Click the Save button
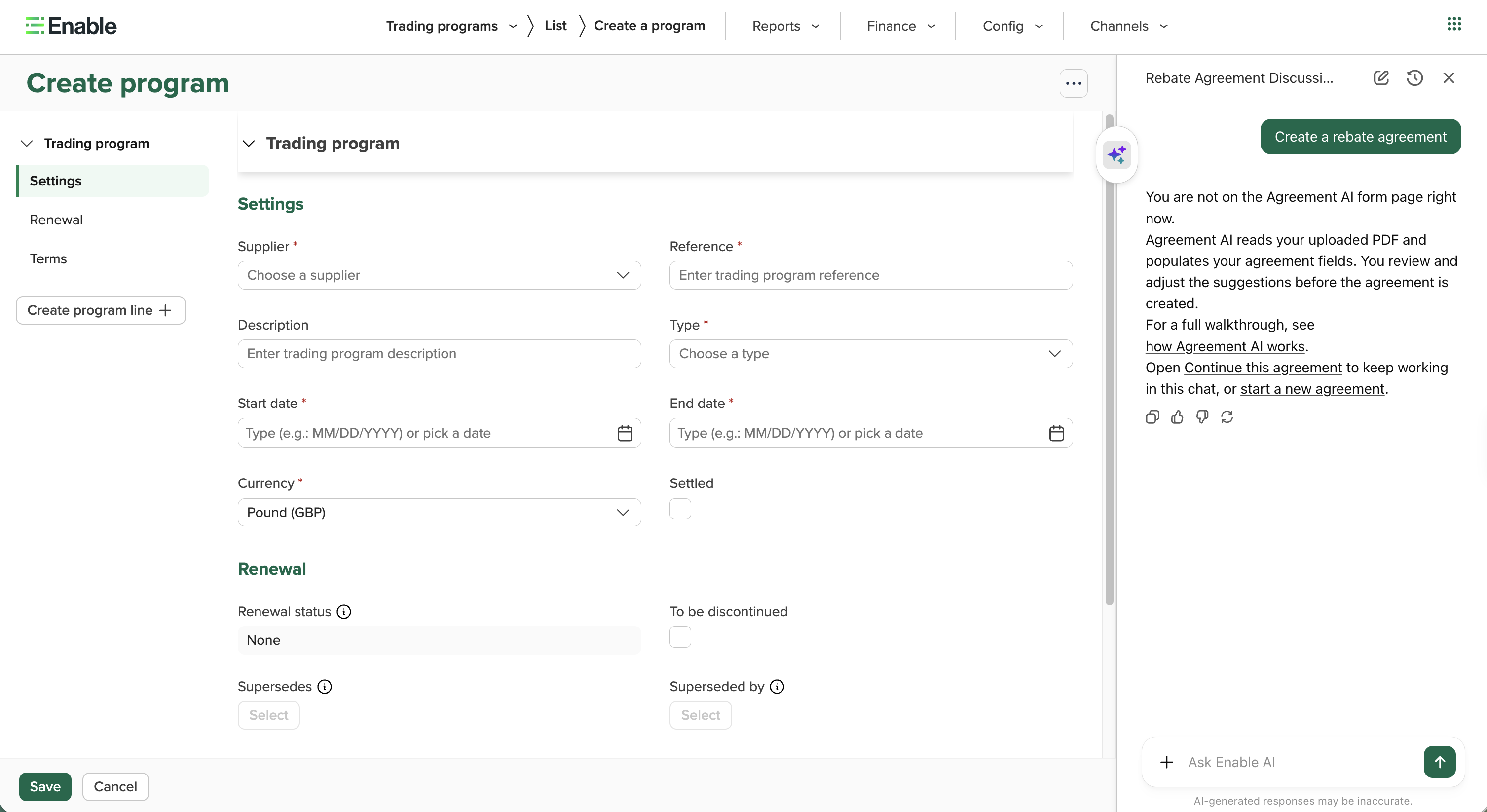Image resolution: width=1487 pixels, height=812 pixels. (45, 787)
